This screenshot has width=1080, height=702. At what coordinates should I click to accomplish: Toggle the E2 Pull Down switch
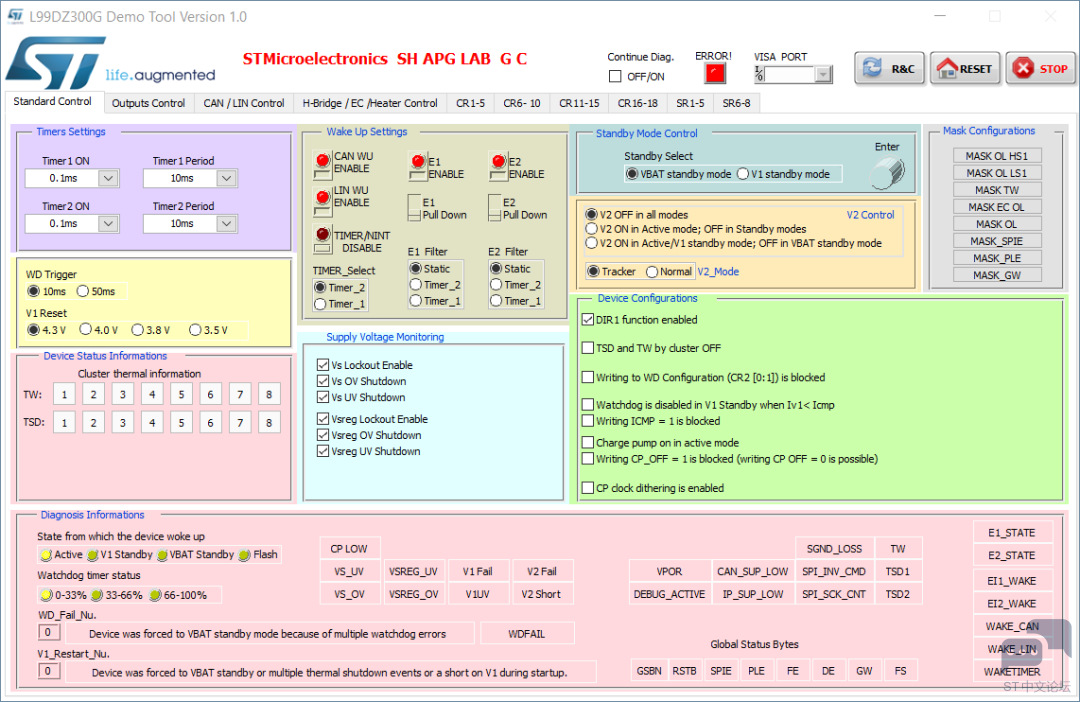click(x=495, y=207)
